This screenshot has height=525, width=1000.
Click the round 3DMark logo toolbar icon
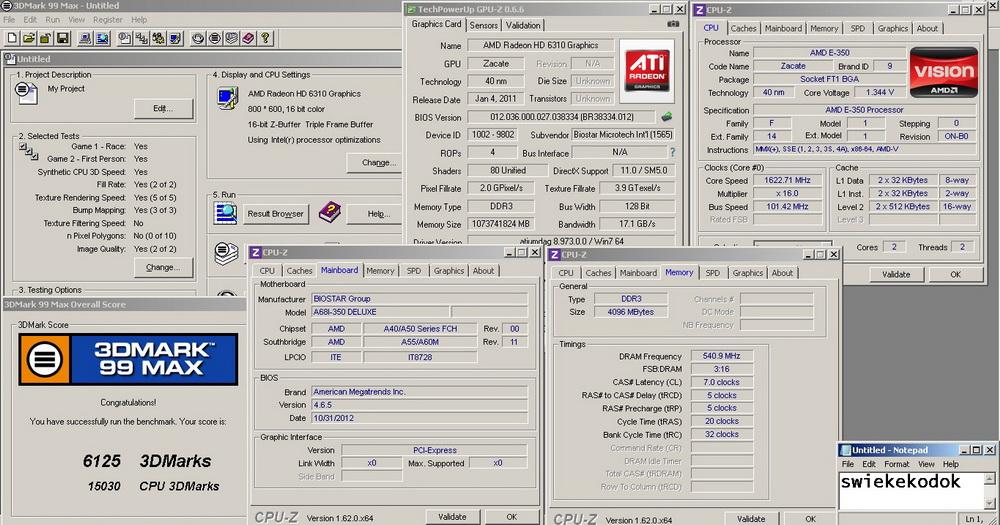215,38
